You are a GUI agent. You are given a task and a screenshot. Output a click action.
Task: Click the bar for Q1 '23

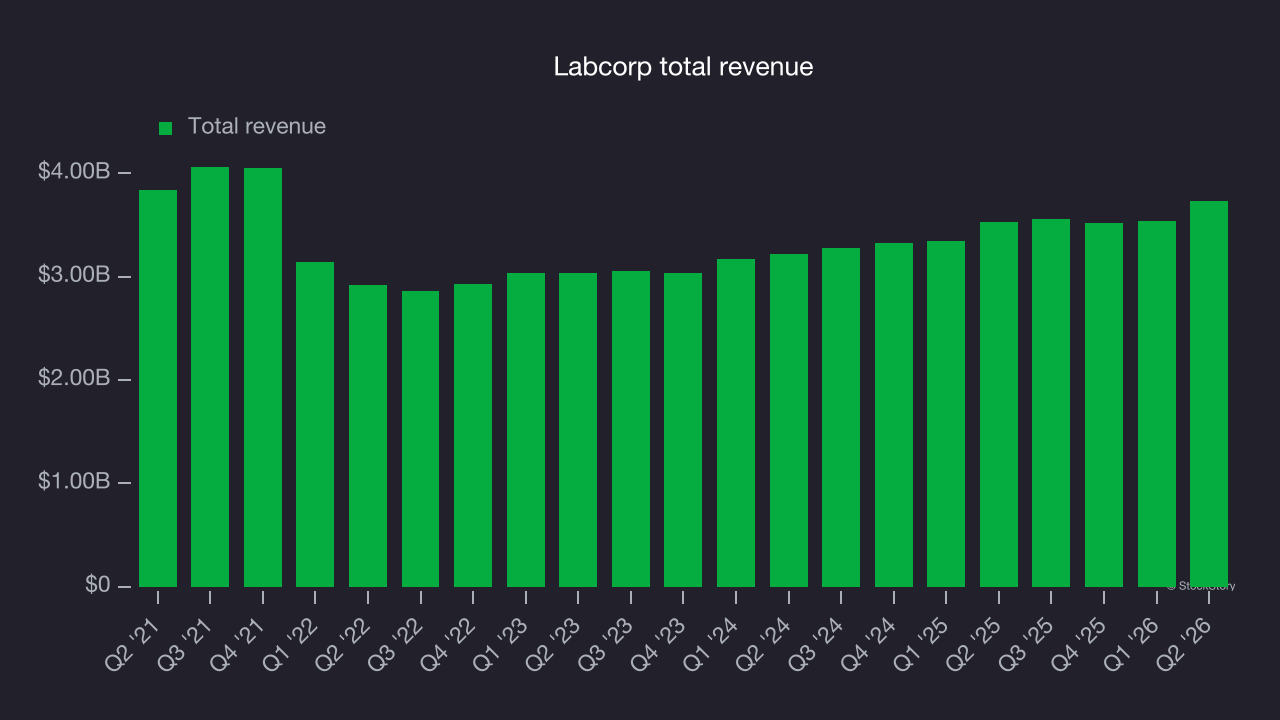tap(526, 430)
